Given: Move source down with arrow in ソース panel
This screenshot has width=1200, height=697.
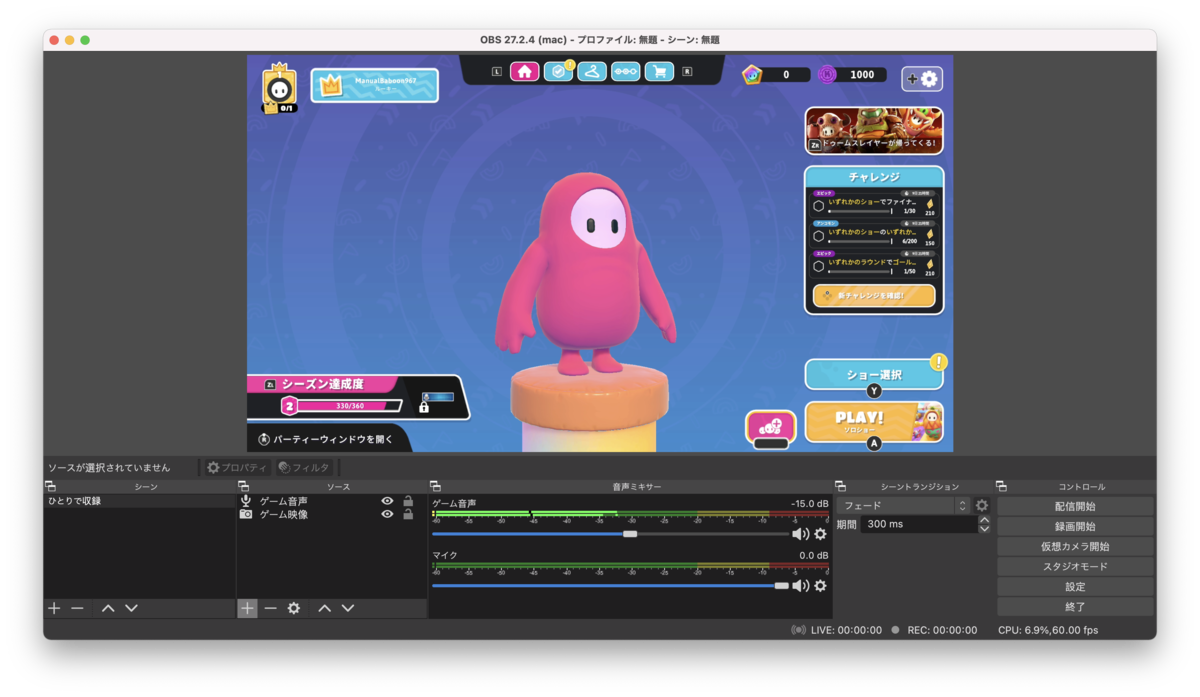Looking at the screenshot, I should click(348, 608).
